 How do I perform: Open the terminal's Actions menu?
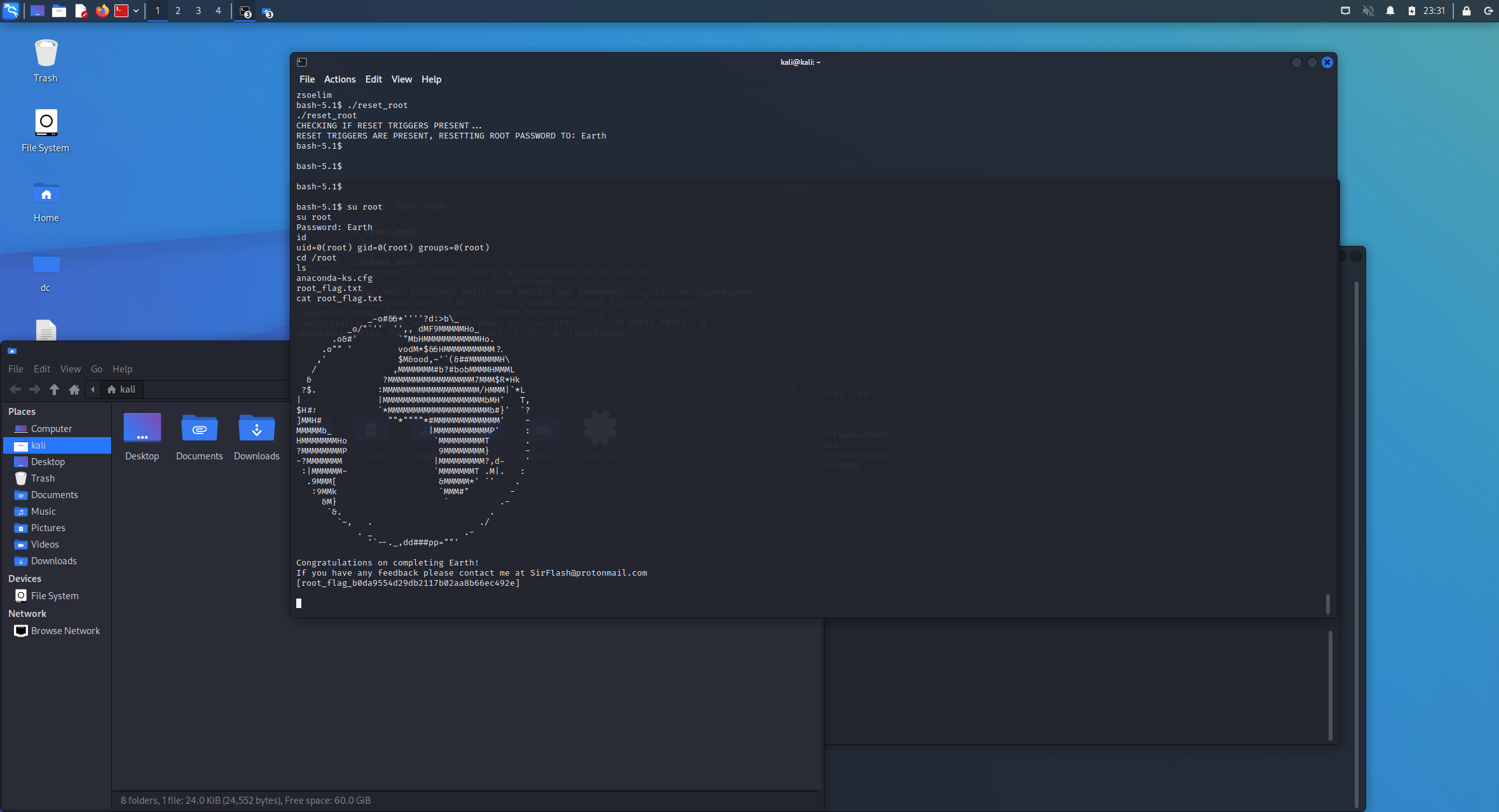pyautogui.click(x=339, y=79)
